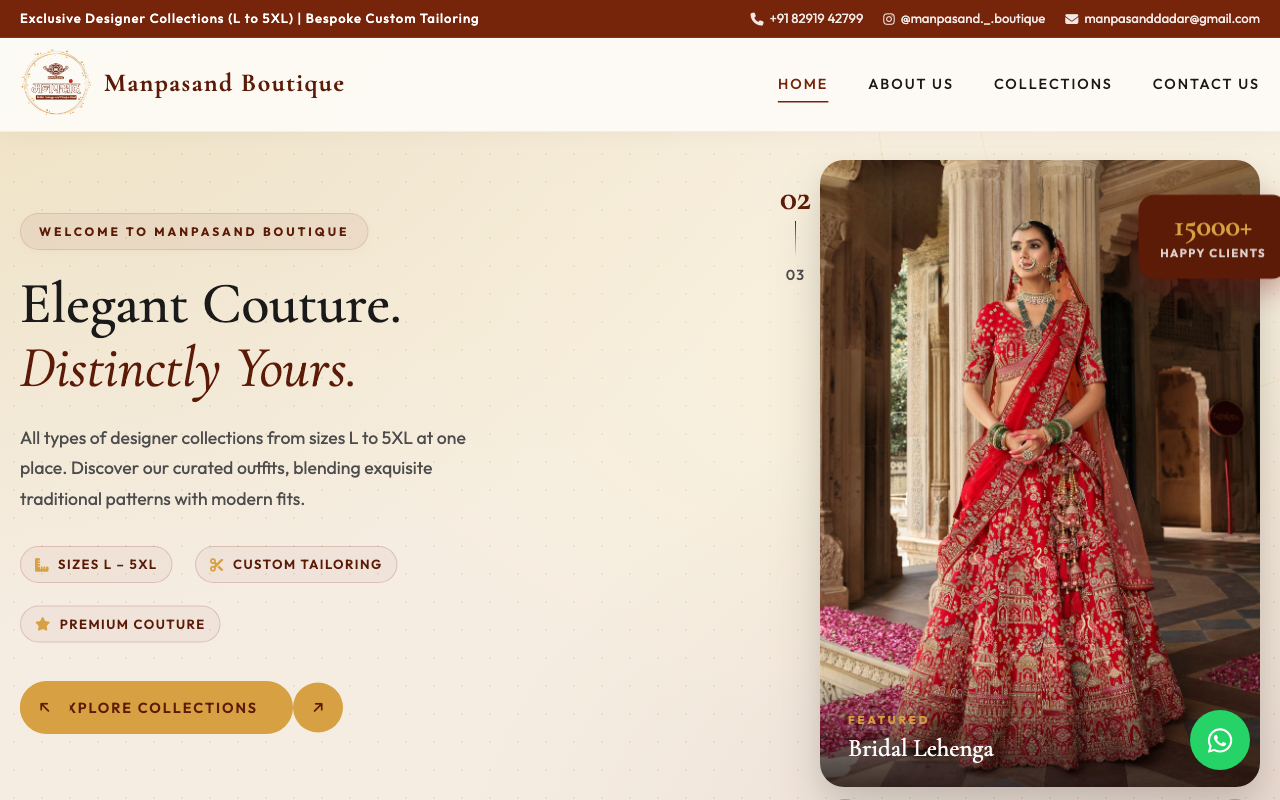Click the Bridal Lehenga featured image
The image size is (1280, 800).
1040,473
